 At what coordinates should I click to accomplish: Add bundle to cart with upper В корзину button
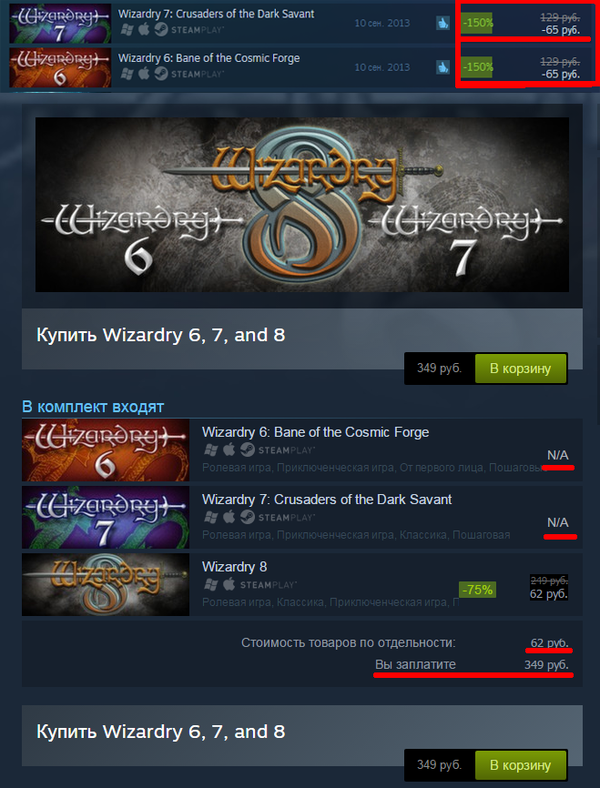pos(521,368)
